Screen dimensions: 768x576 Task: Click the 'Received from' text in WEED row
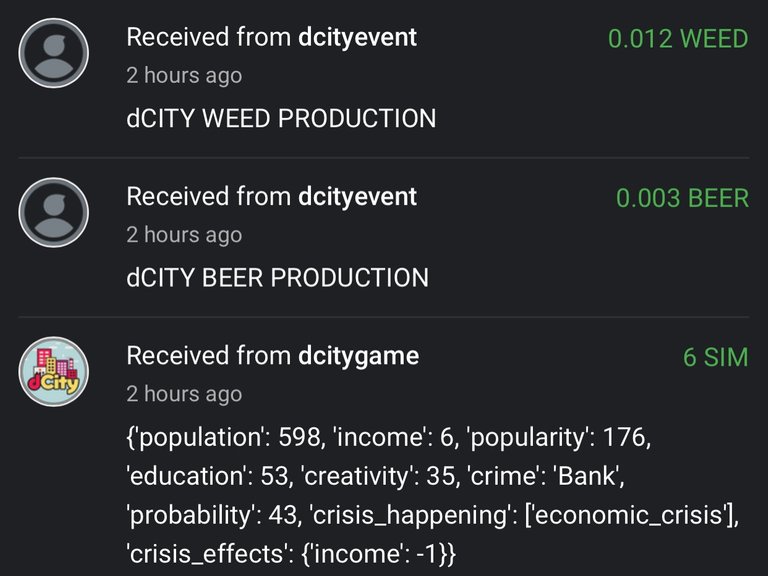[x=209, y=37]
